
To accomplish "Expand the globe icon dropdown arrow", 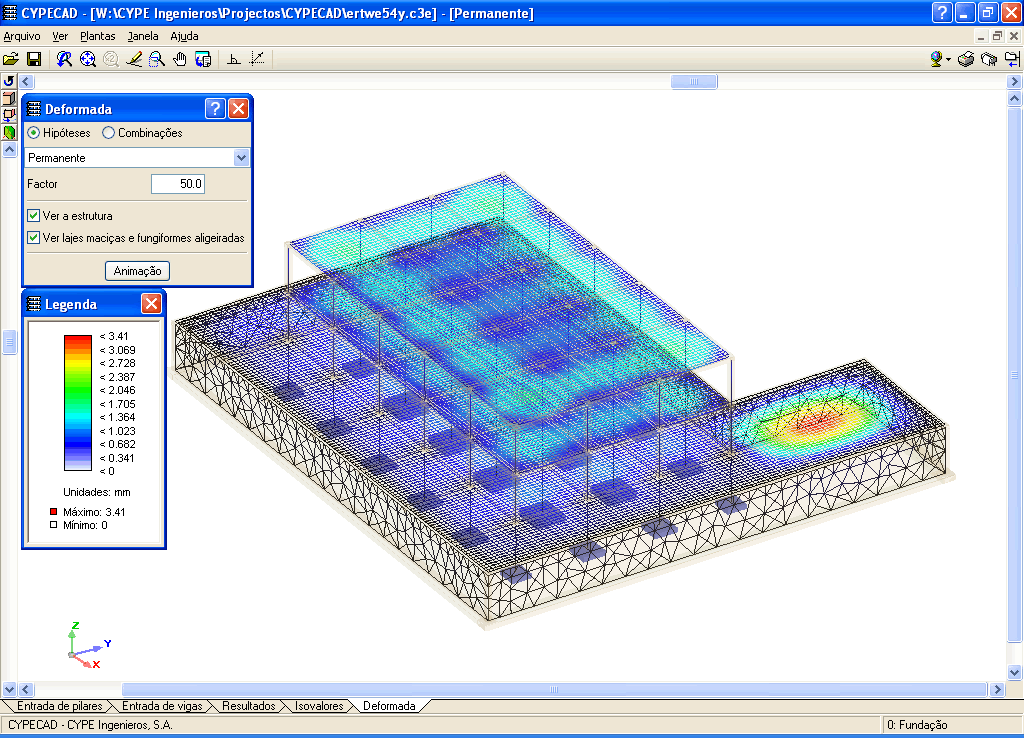I will point(948,60).
